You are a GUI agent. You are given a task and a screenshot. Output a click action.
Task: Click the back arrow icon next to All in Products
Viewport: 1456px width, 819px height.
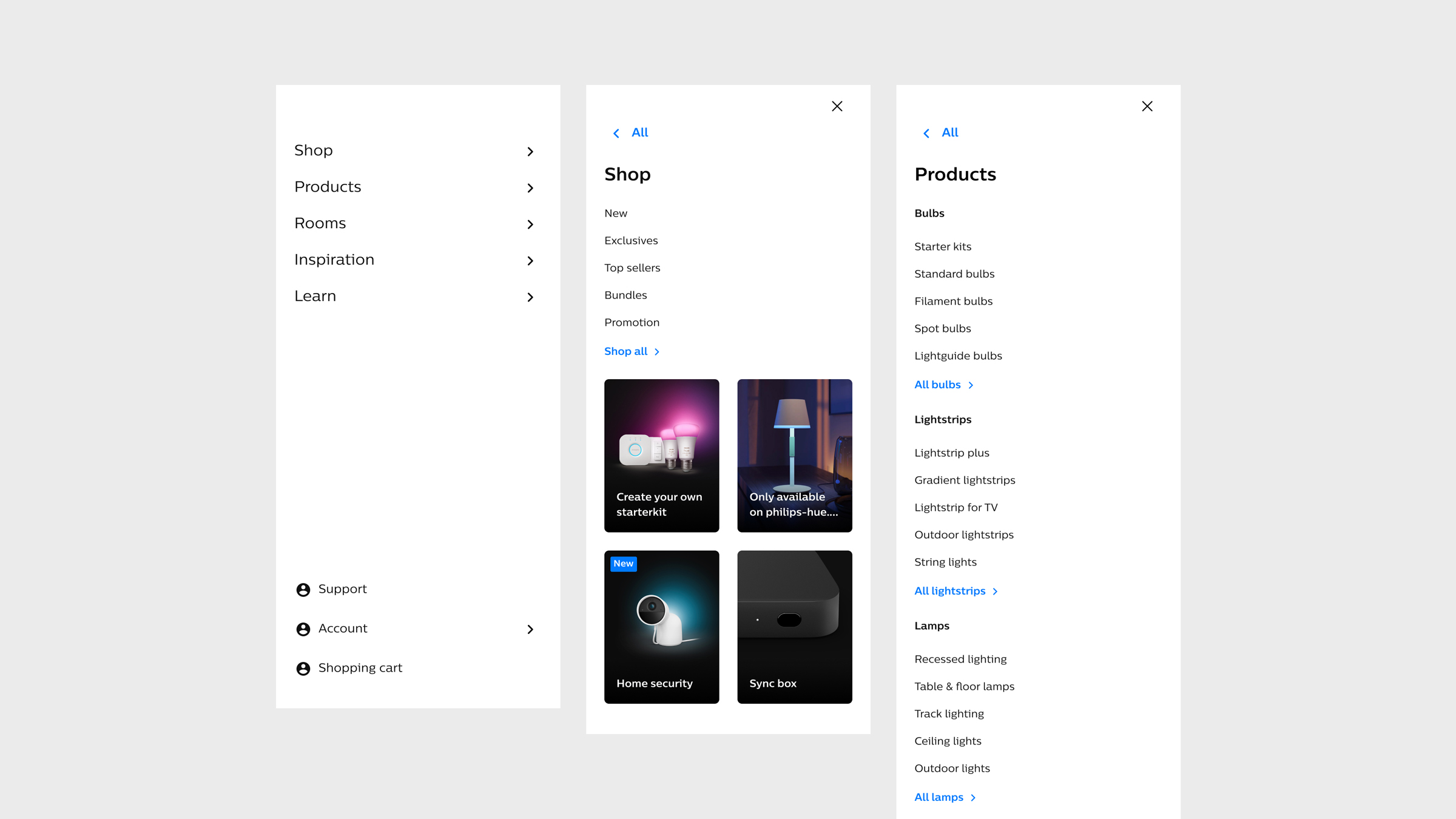[926, 133]
